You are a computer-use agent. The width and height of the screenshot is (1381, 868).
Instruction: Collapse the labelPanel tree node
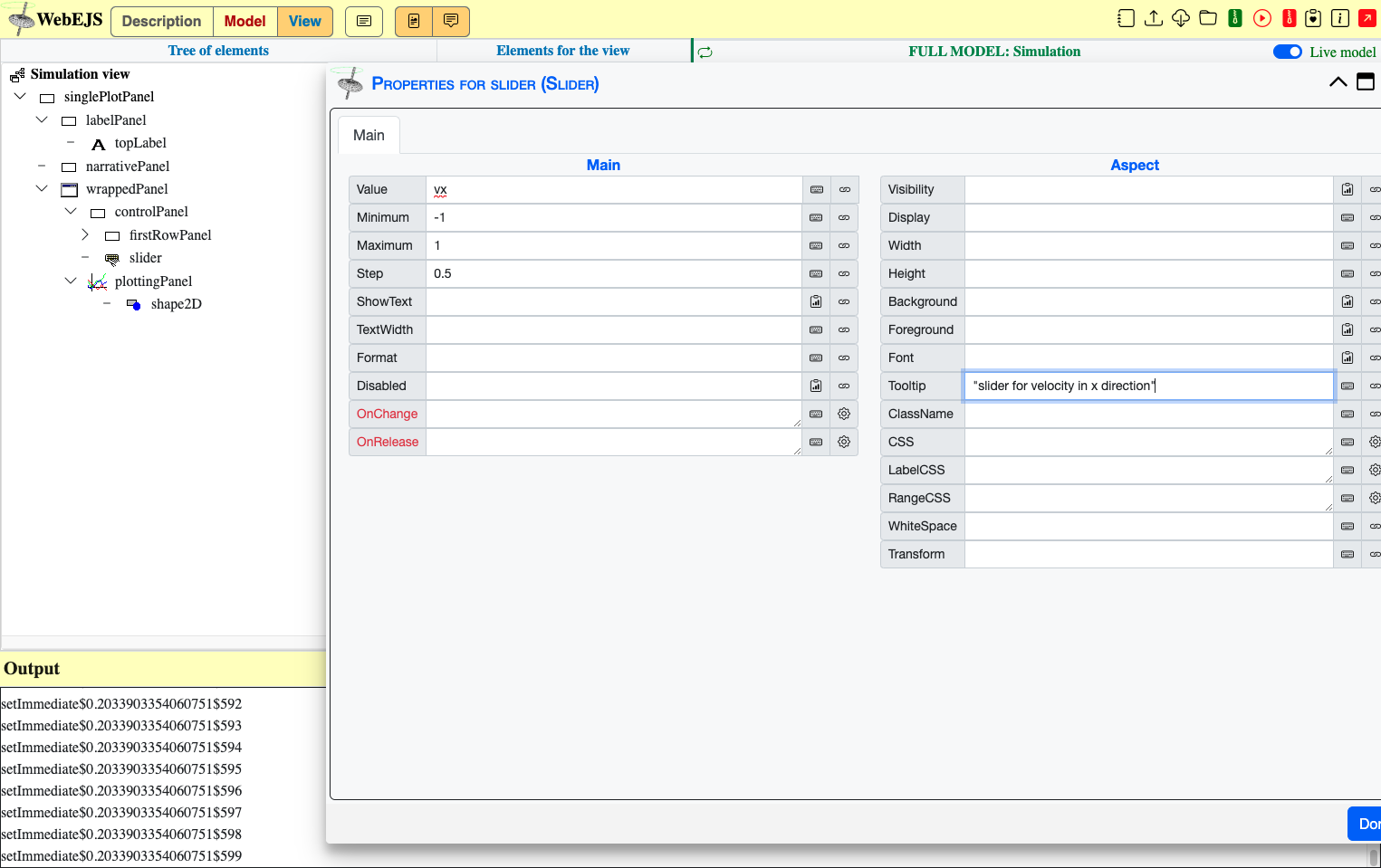pyautogui.click(x=42, y=119)
